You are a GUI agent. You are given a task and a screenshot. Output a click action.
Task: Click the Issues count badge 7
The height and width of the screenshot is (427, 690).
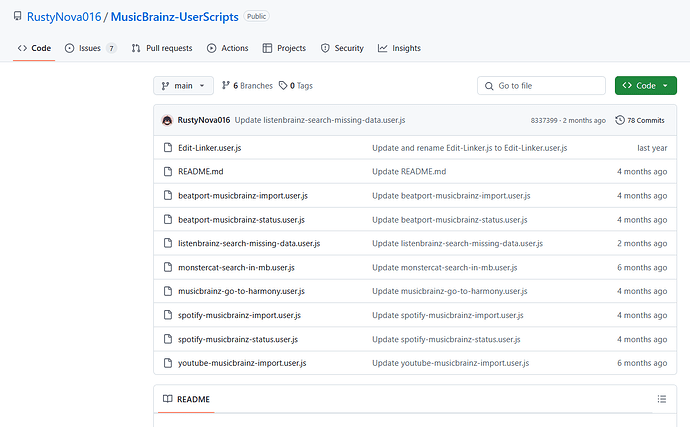(111, 48)
